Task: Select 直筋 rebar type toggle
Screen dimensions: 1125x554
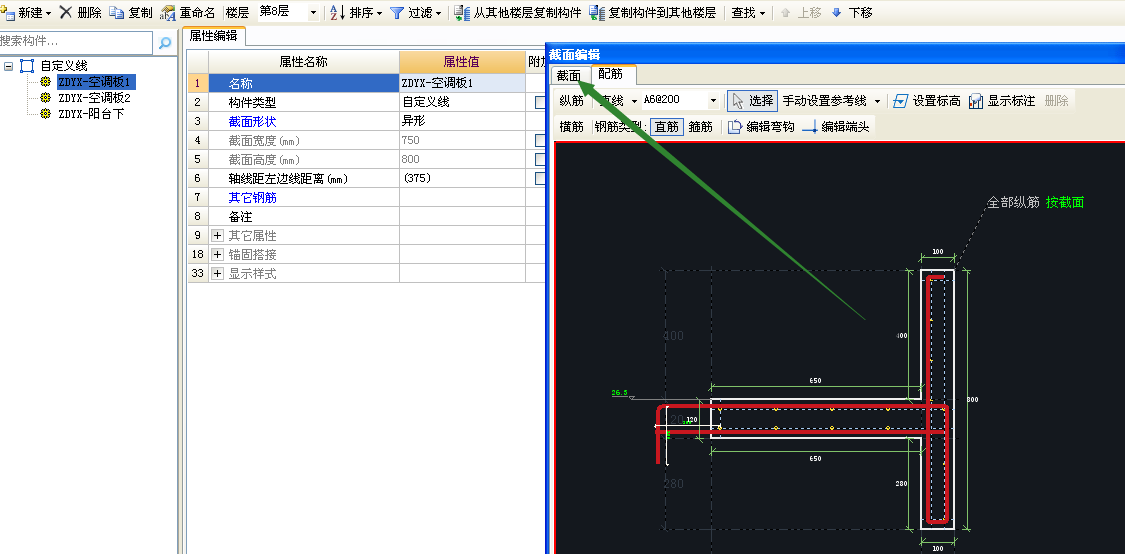Action: [667, 127]
